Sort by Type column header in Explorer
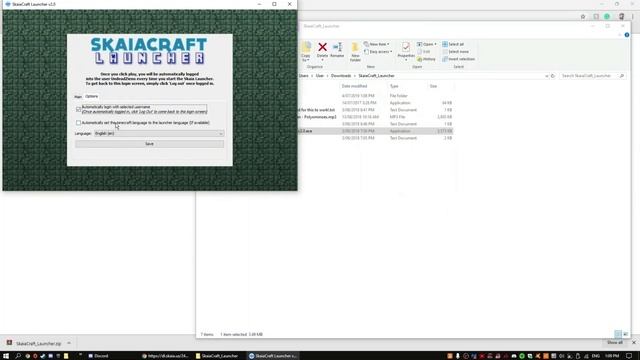The image size is (640, 360). click(394, 86)
